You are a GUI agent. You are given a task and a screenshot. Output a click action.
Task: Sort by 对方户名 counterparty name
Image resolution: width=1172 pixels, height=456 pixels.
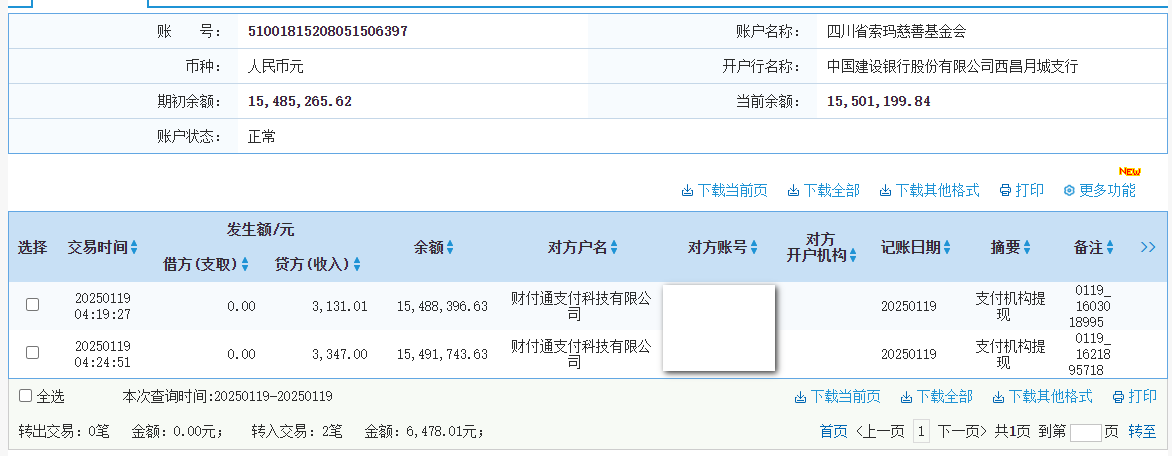[614, 247]
